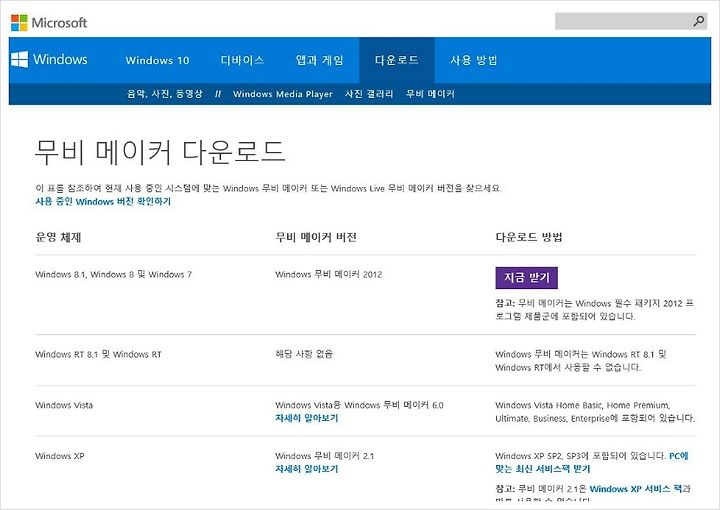Image resolution: width=720 pixels, height=510 pixels.
Task: Click Windows Vista용 Windows 무비 메이커 6.0 text
Action: (359, 405)
